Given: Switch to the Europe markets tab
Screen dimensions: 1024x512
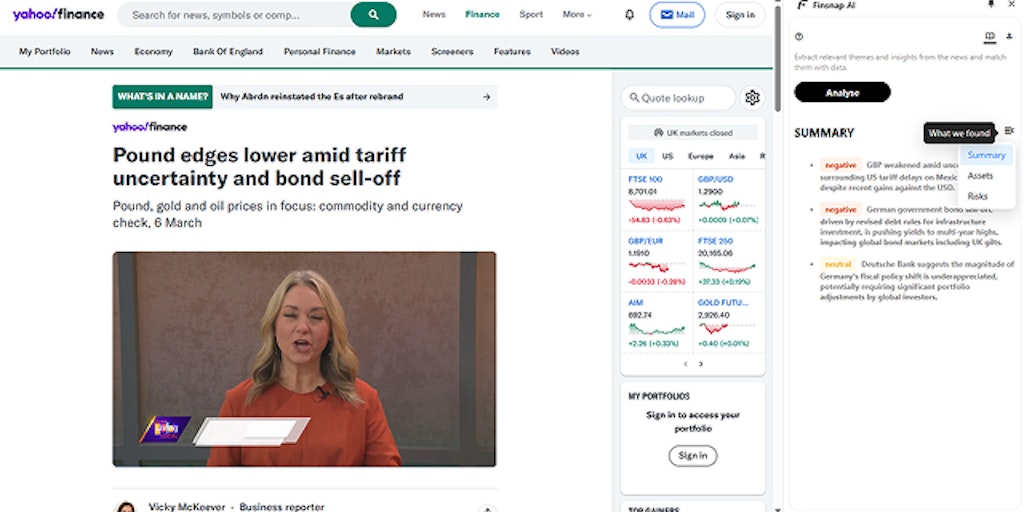Looking at the screenshot, I should pos(701,156).
